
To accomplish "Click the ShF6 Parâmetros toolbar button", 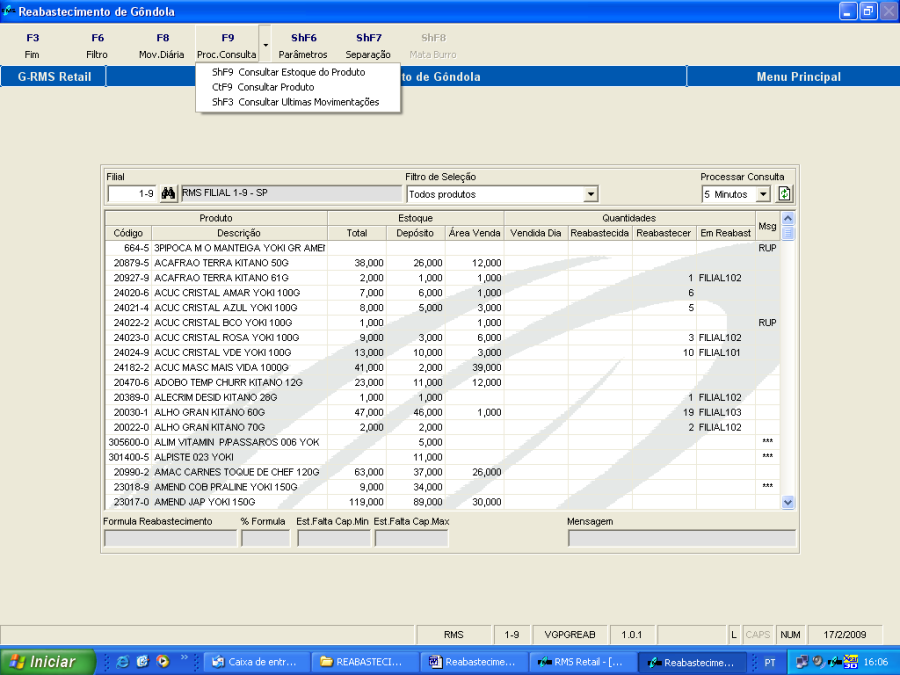I will click(x=303, y=46).
